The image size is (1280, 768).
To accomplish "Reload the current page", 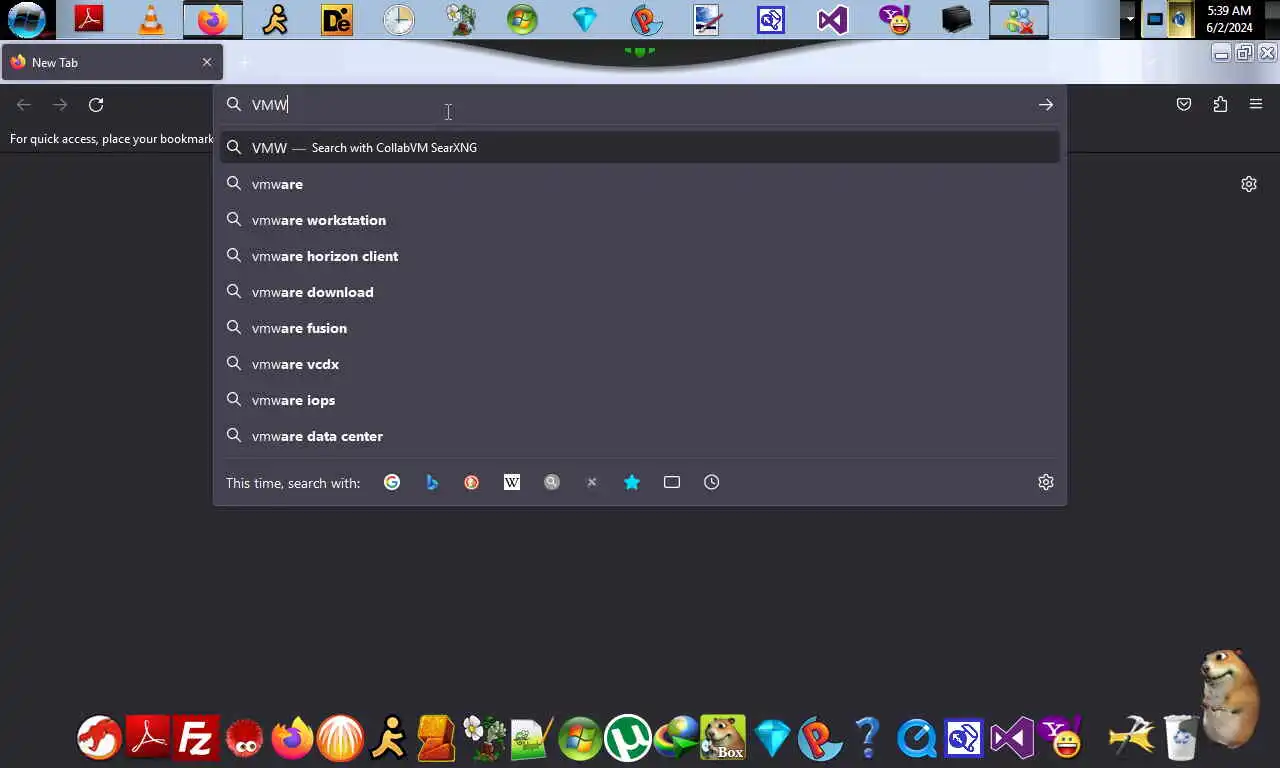I will click(x=96, y=104).
